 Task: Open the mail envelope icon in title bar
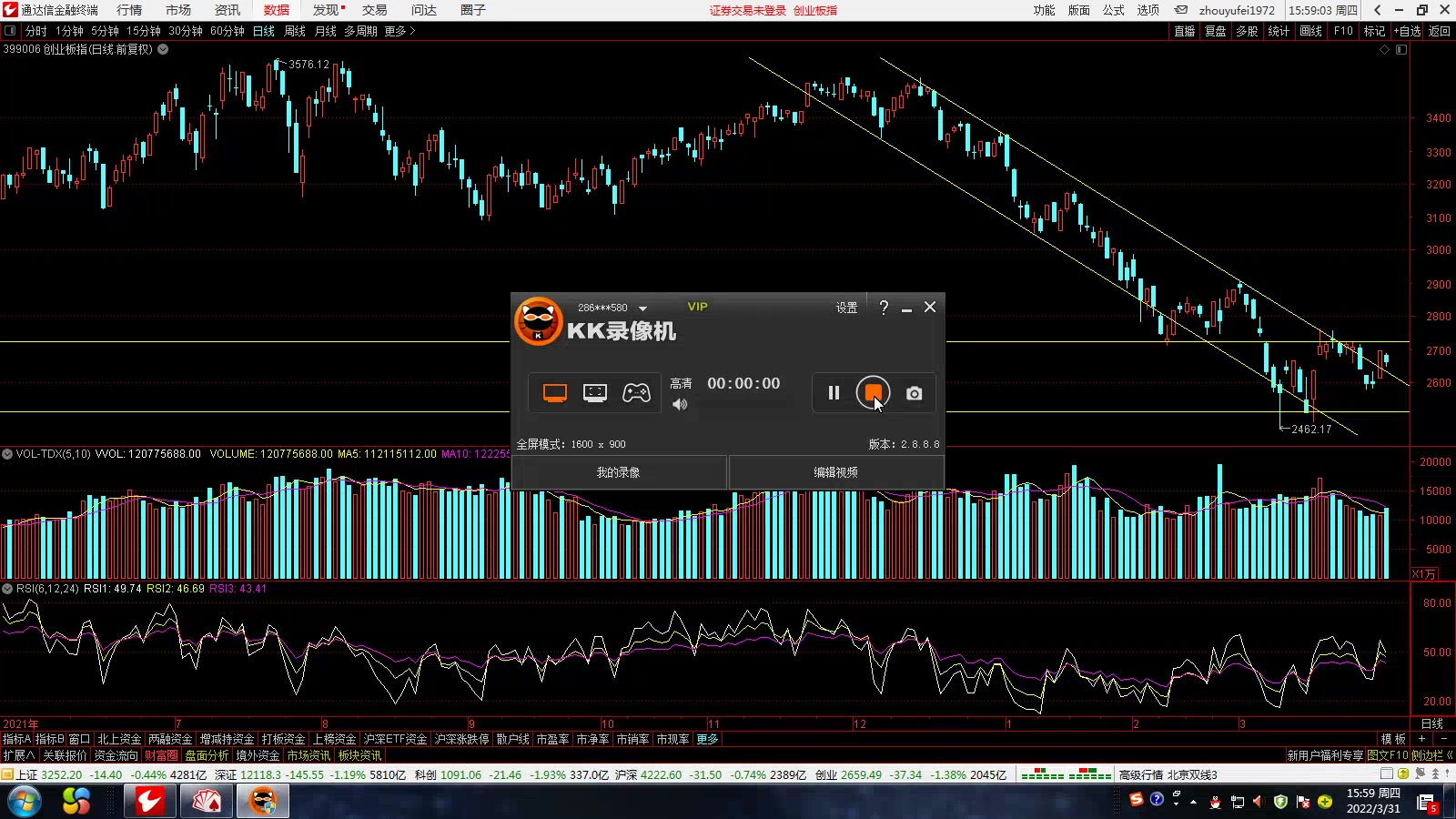[x=1181, y=10]
